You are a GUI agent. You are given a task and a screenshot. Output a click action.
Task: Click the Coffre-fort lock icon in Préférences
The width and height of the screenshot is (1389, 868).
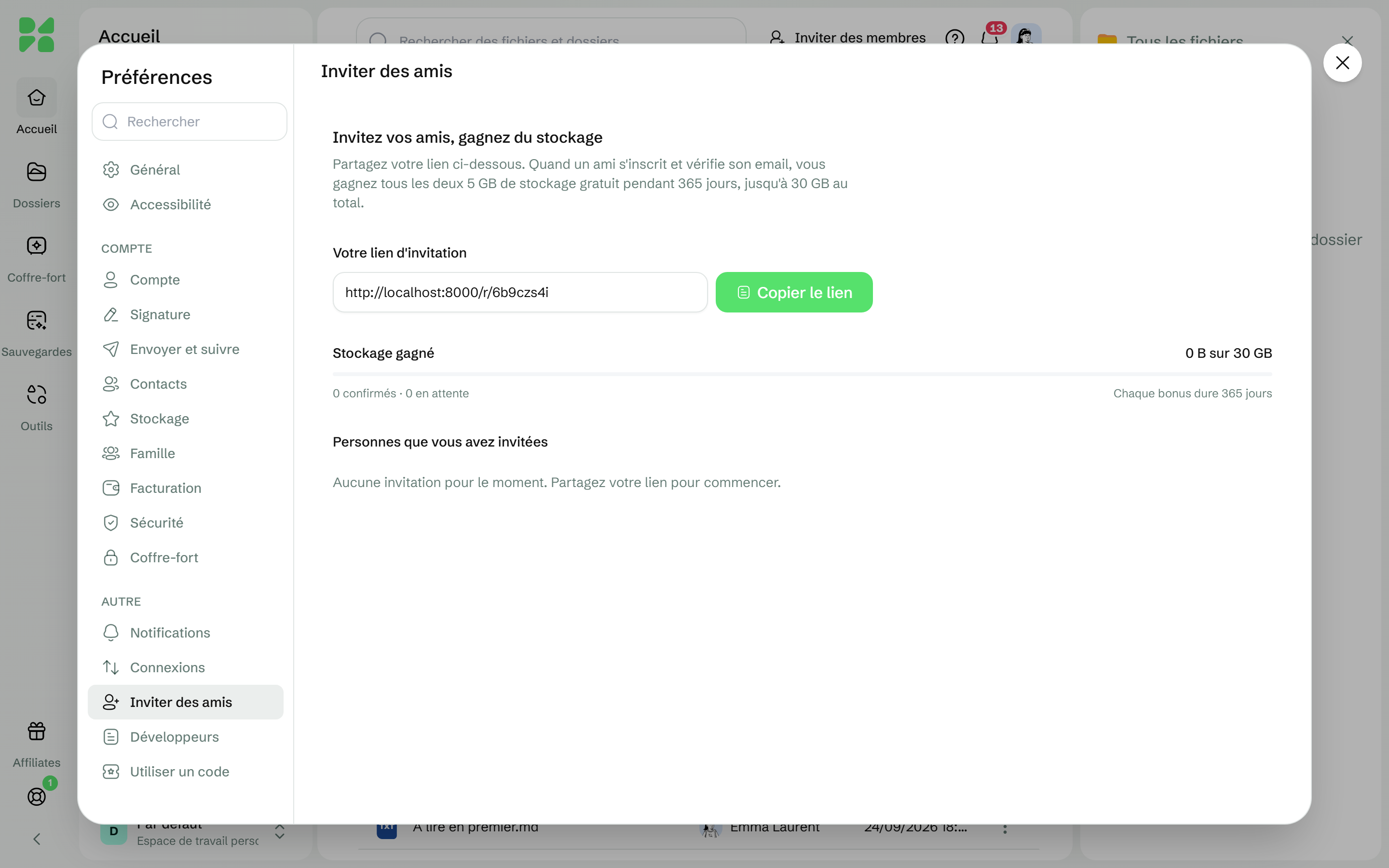[x=111, y=557]
